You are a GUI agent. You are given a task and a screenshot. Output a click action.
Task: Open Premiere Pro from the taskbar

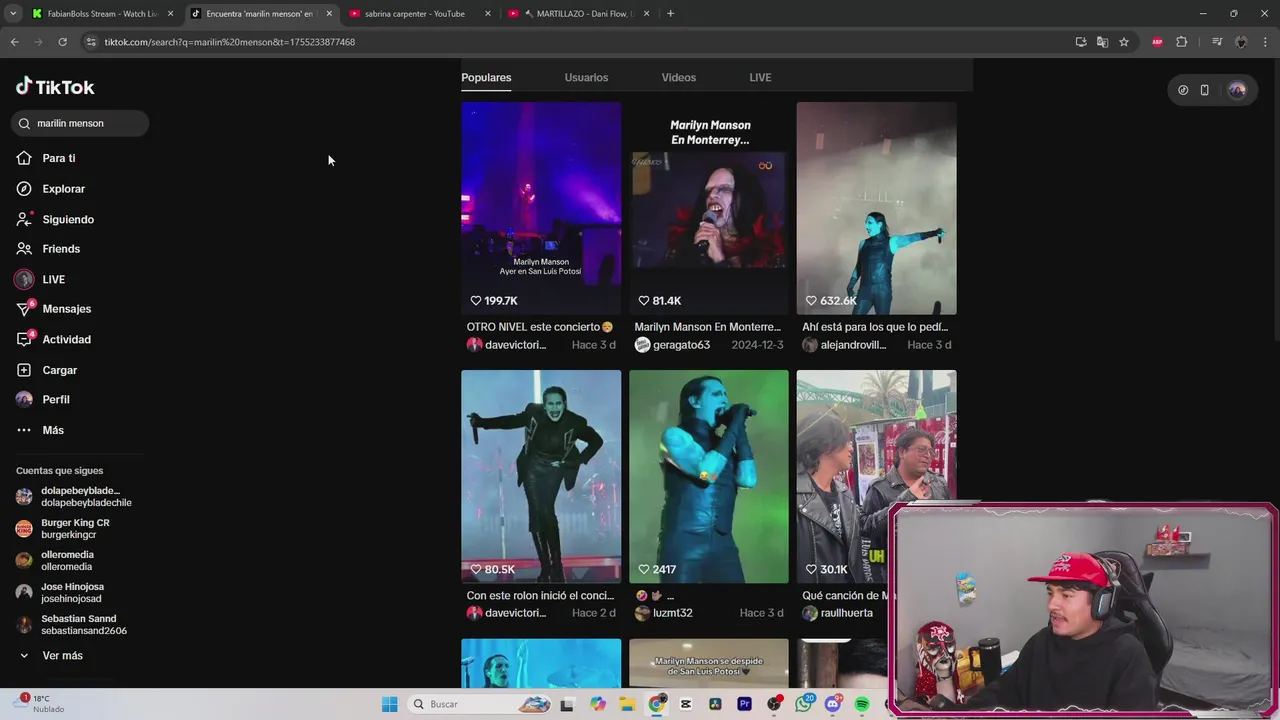coord(744,704)
